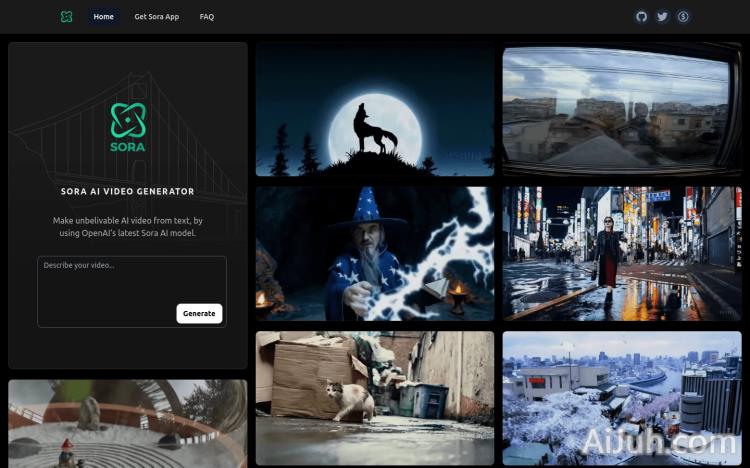This screenshot has width=750, height=468.
Task: Click the 'SORA AI VIDEO GENERATOR' heading
Action: [128, 191]
